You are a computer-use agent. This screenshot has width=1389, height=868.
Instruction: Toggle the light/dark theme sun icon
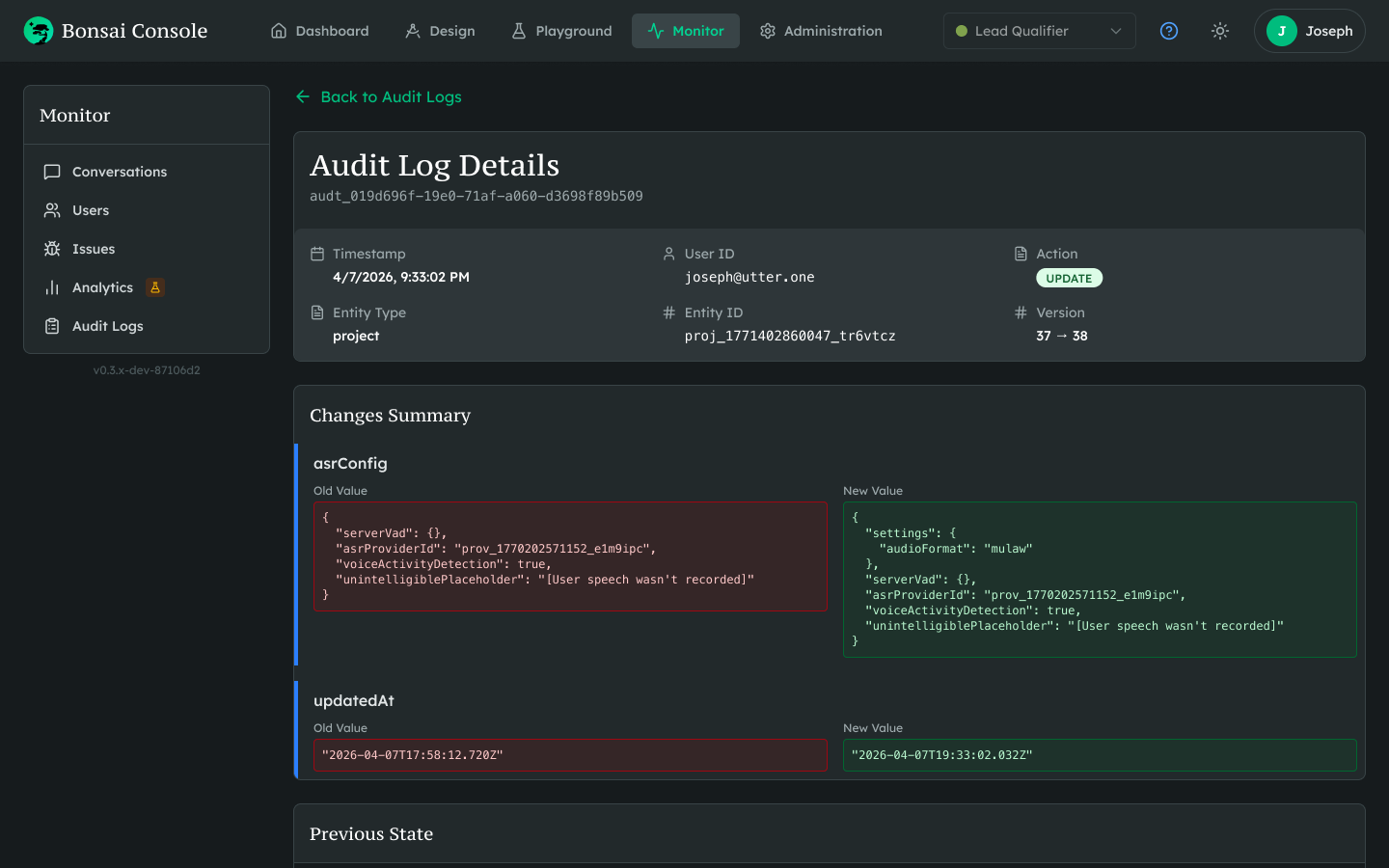1220,31
